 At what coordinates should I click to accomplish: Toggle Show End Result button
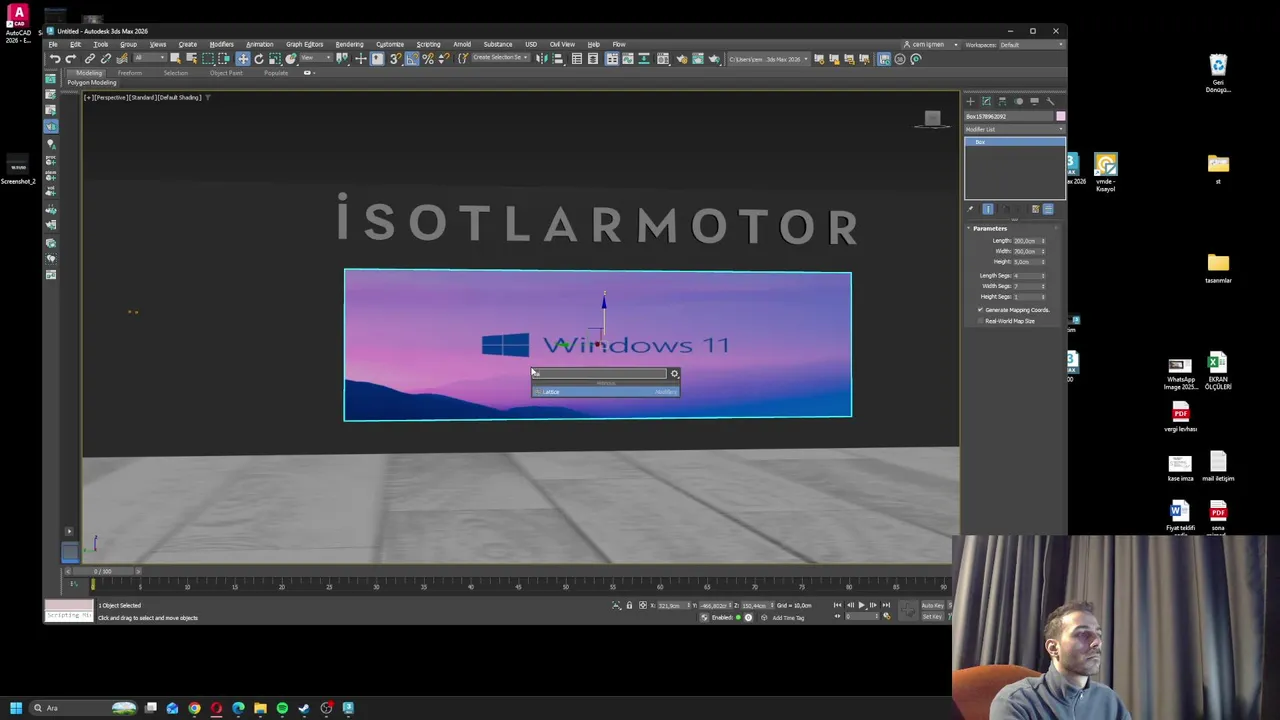988,209
